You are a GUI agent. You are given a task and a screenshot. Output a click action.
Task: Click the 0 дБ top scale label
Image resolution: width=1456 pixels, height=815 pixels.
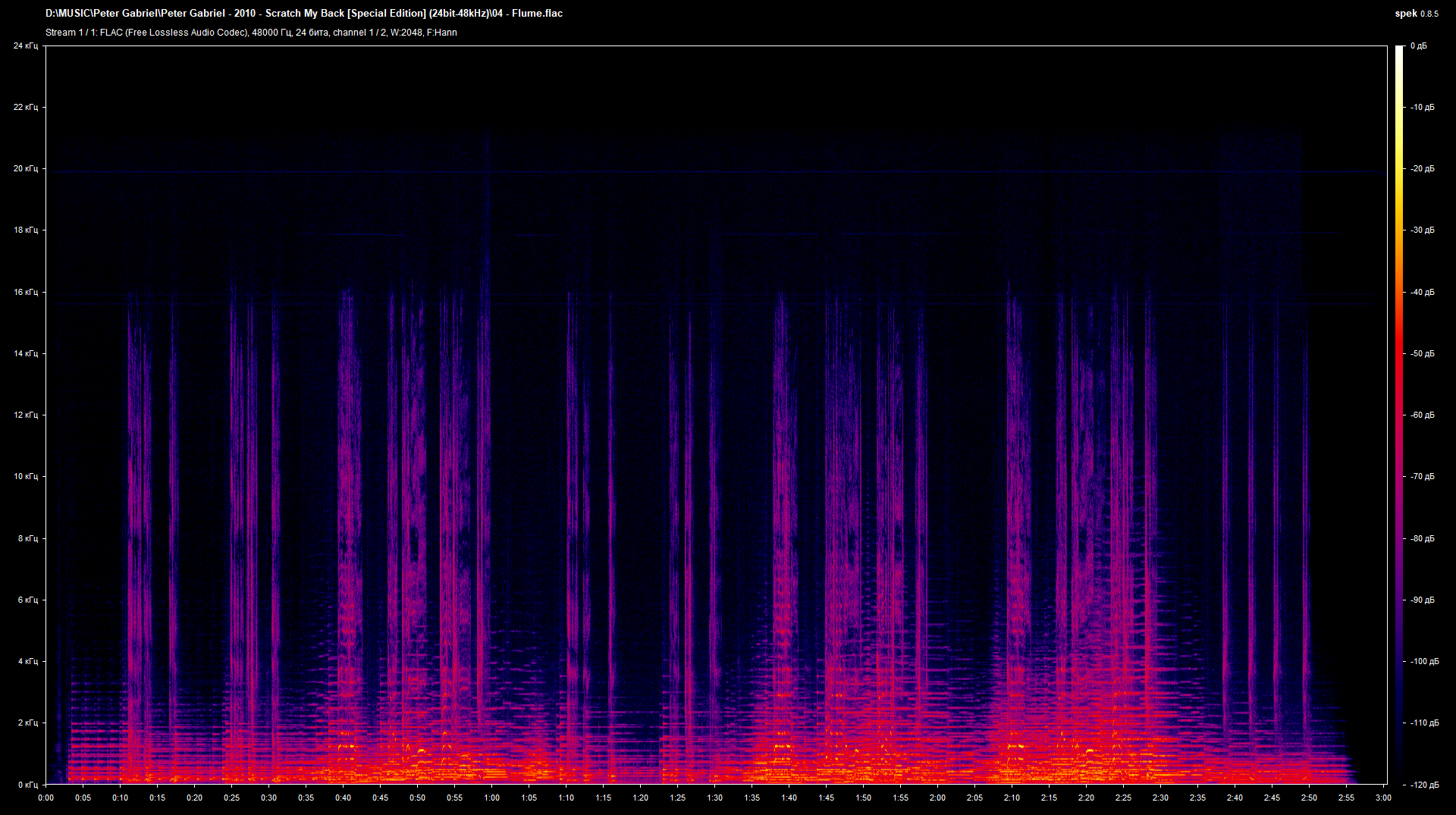[x=1419, y=45]
